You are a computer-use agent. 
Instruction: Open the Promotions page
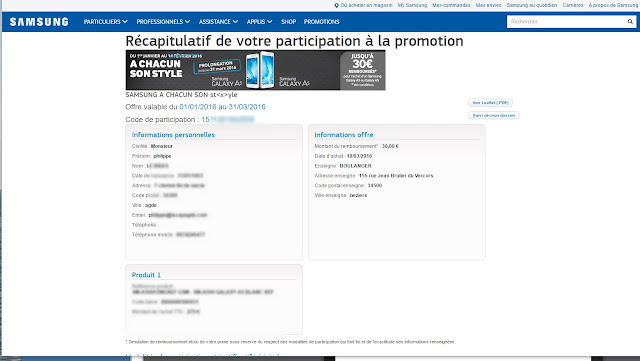pos(321,22)
